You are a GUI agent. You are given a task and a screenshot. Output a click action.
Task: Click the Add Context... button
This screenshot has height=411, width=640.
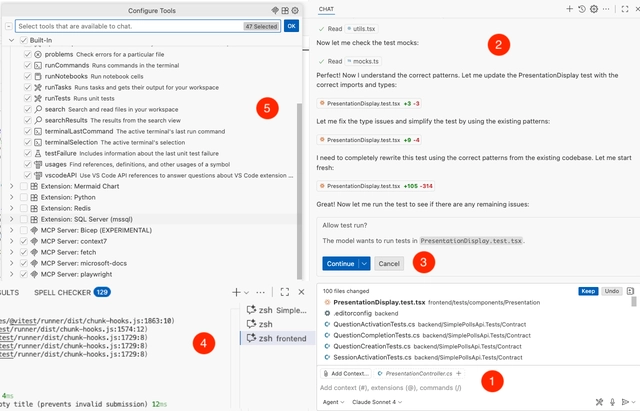tap(346, 373)
